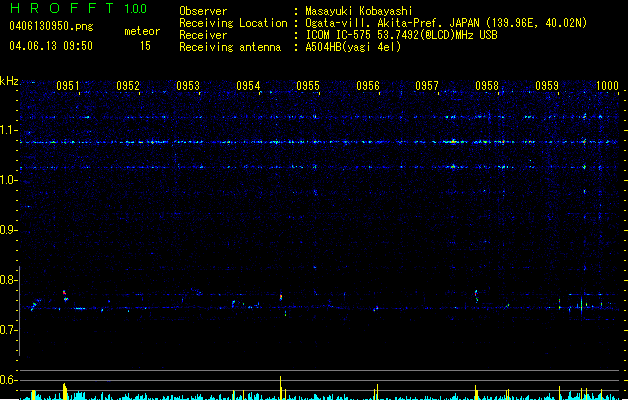
Task: Click the 1.0 kHz axis label
Action: point(8,181)
